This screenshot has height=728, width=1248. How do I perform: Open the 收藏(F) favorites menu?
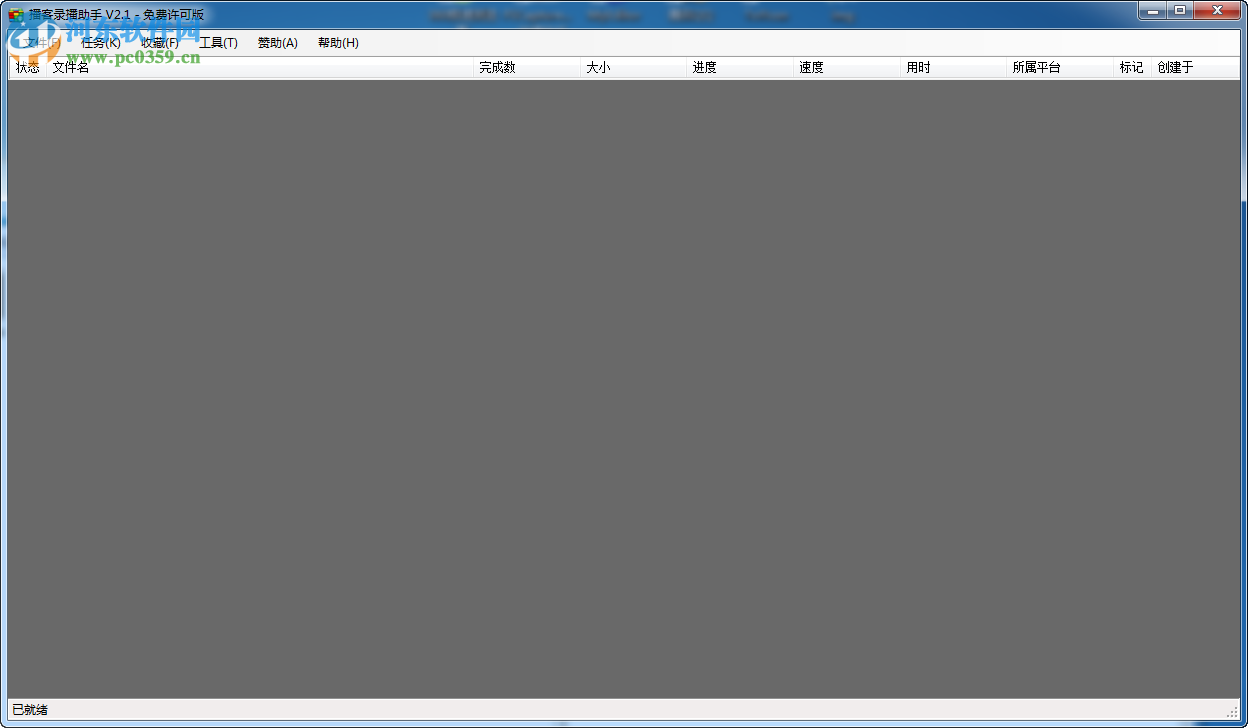point(160,43)
